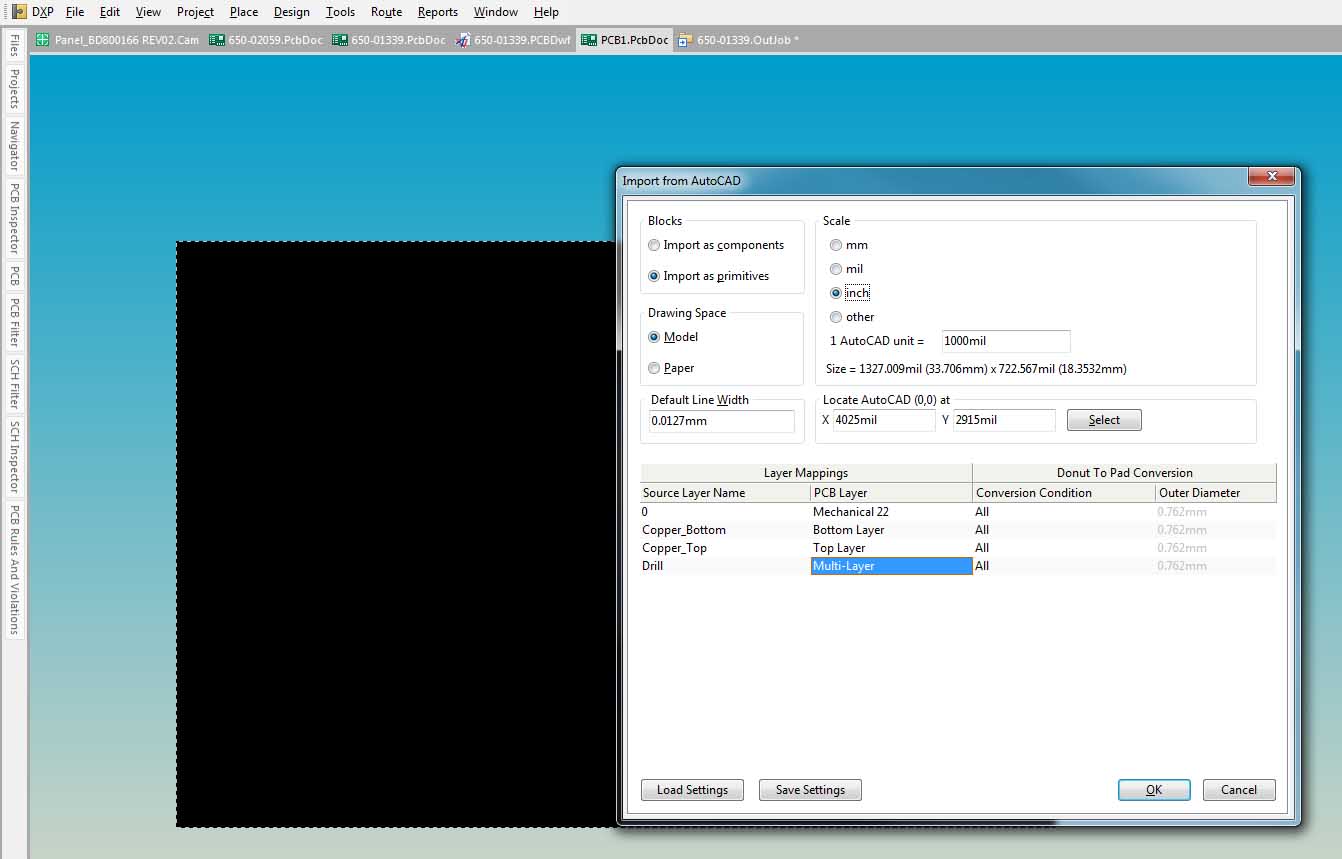Click the 650-01339.PcbDoc tab icon
The image size is (1342, 859).
340,40
